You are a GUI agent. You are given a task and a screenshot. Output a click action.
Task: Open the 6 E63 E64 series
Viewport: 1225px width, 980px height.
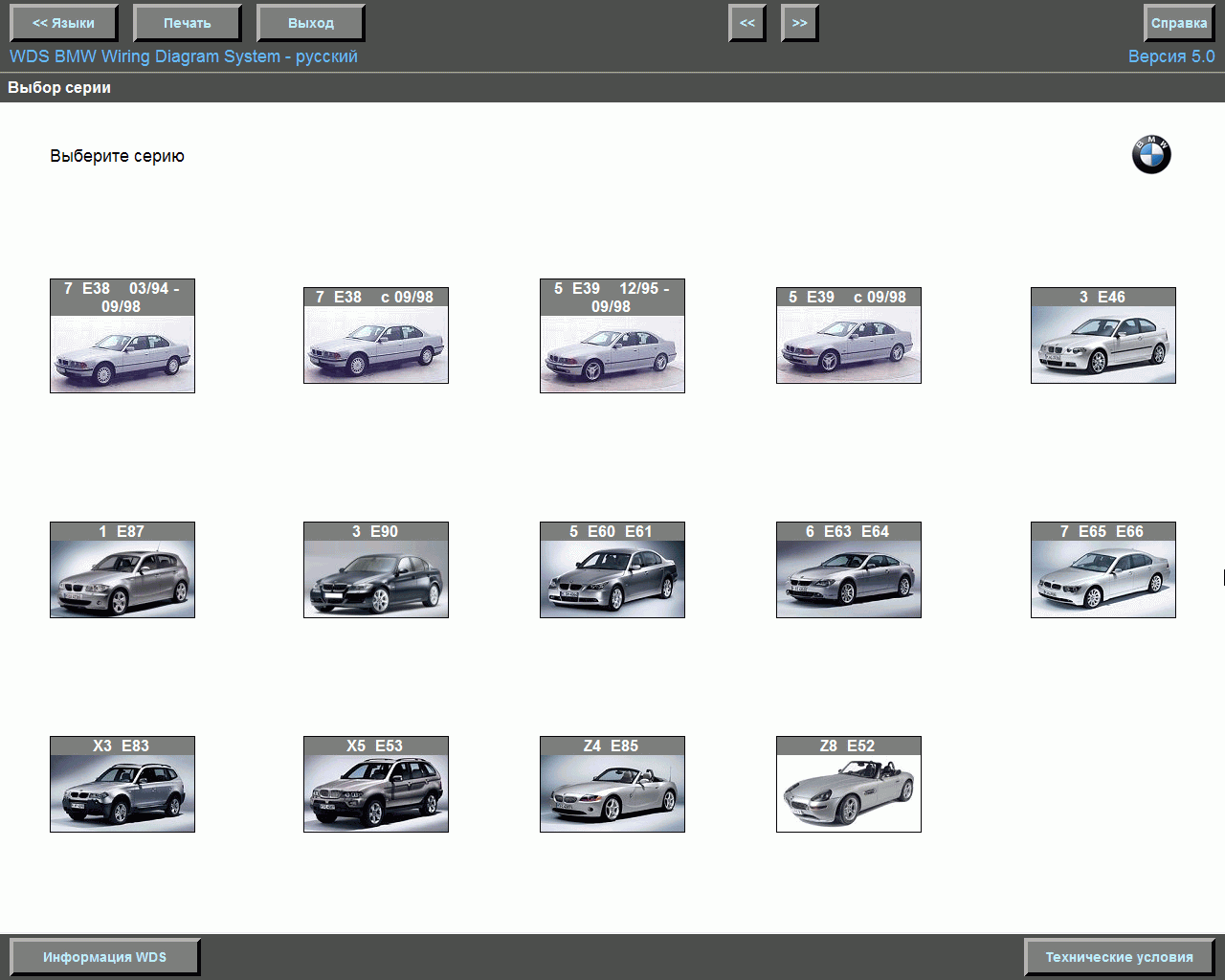848,578
